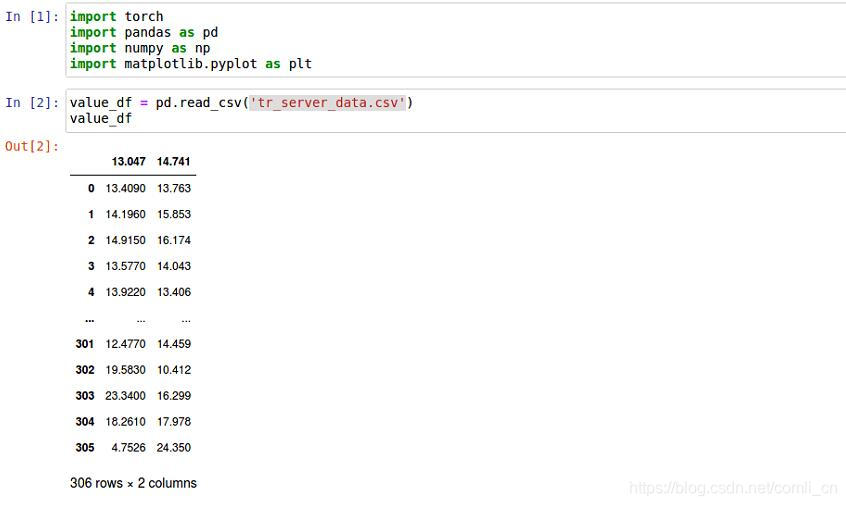Click the value 14.043 in row 3

pos(174,266)
